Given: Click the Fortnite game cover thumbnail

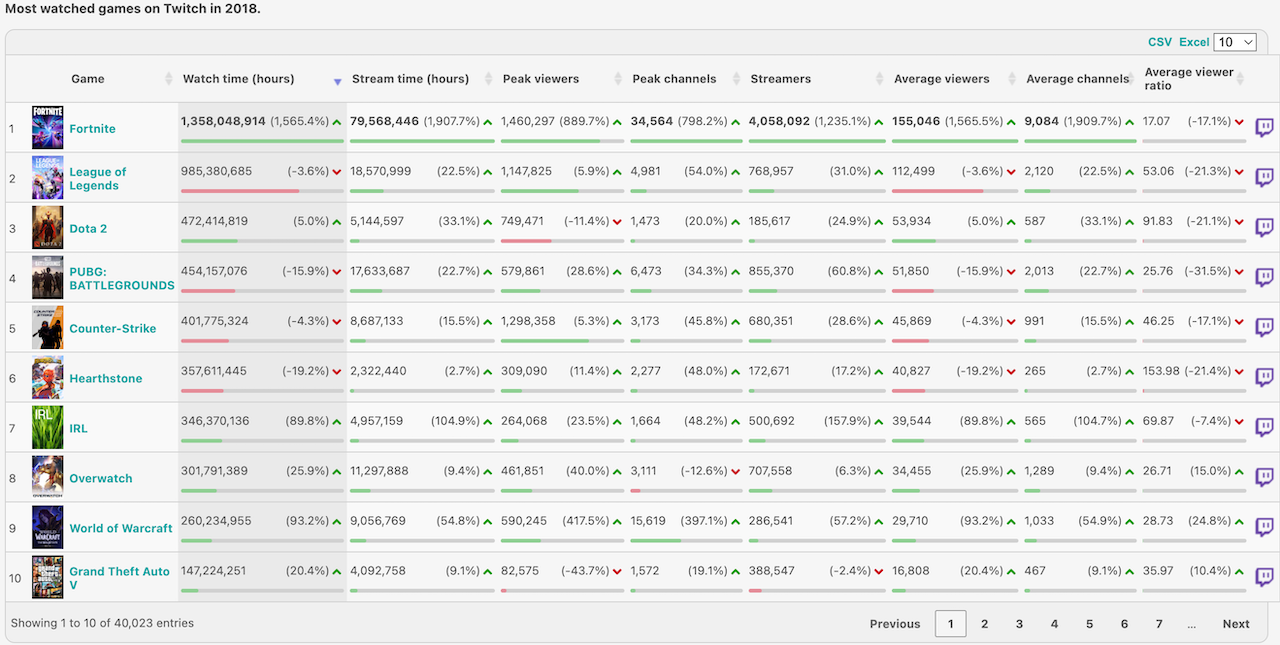Looking at the screenshot, I should pos(47,128).
